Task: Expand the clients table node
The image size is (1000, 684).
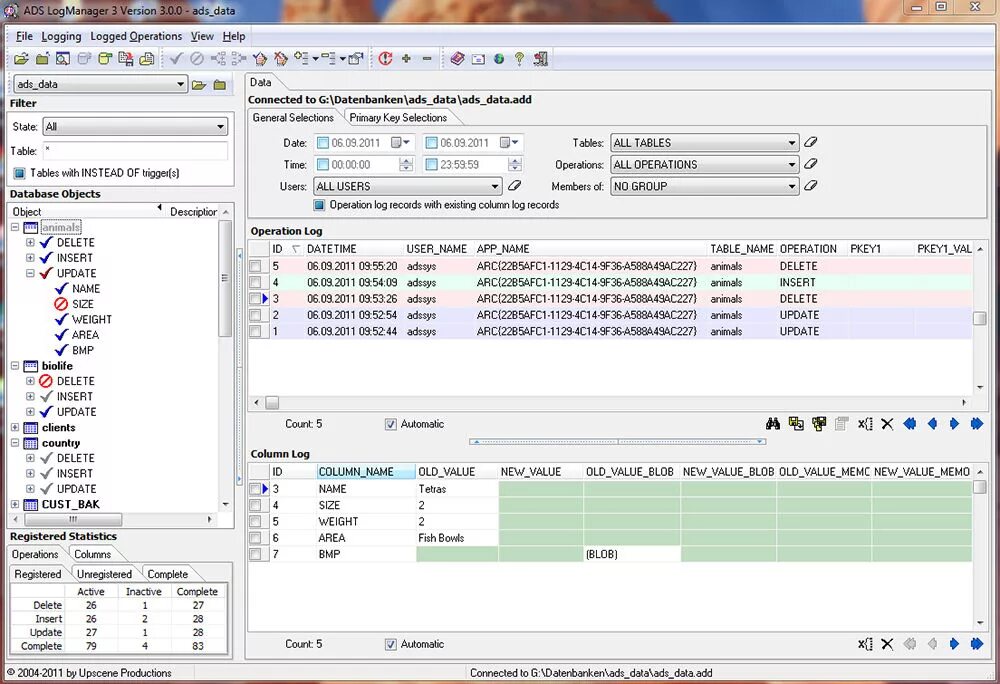Action: (x=15, y=427)
